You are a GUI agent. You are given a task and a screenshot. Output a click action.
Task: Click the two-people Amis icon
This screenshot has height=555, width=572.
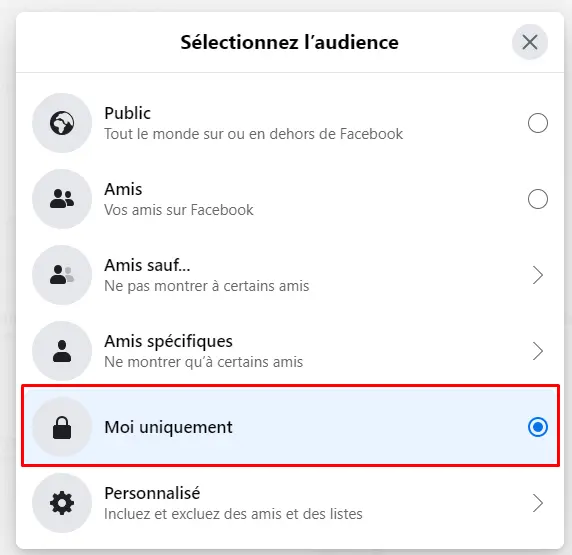[62, 199]
